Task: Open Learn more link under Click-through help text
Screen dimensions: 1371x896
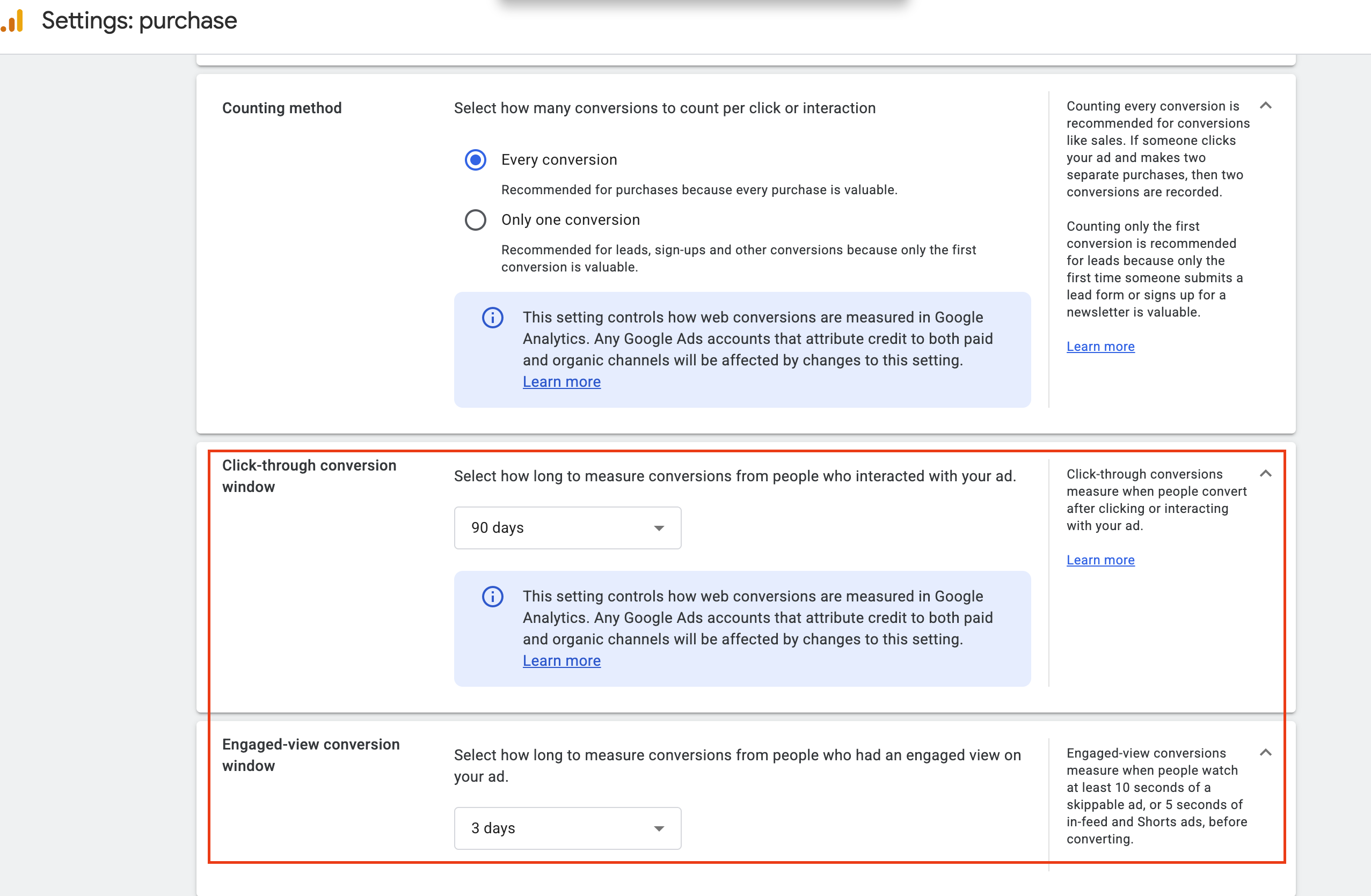Action: click(1100, 560)
